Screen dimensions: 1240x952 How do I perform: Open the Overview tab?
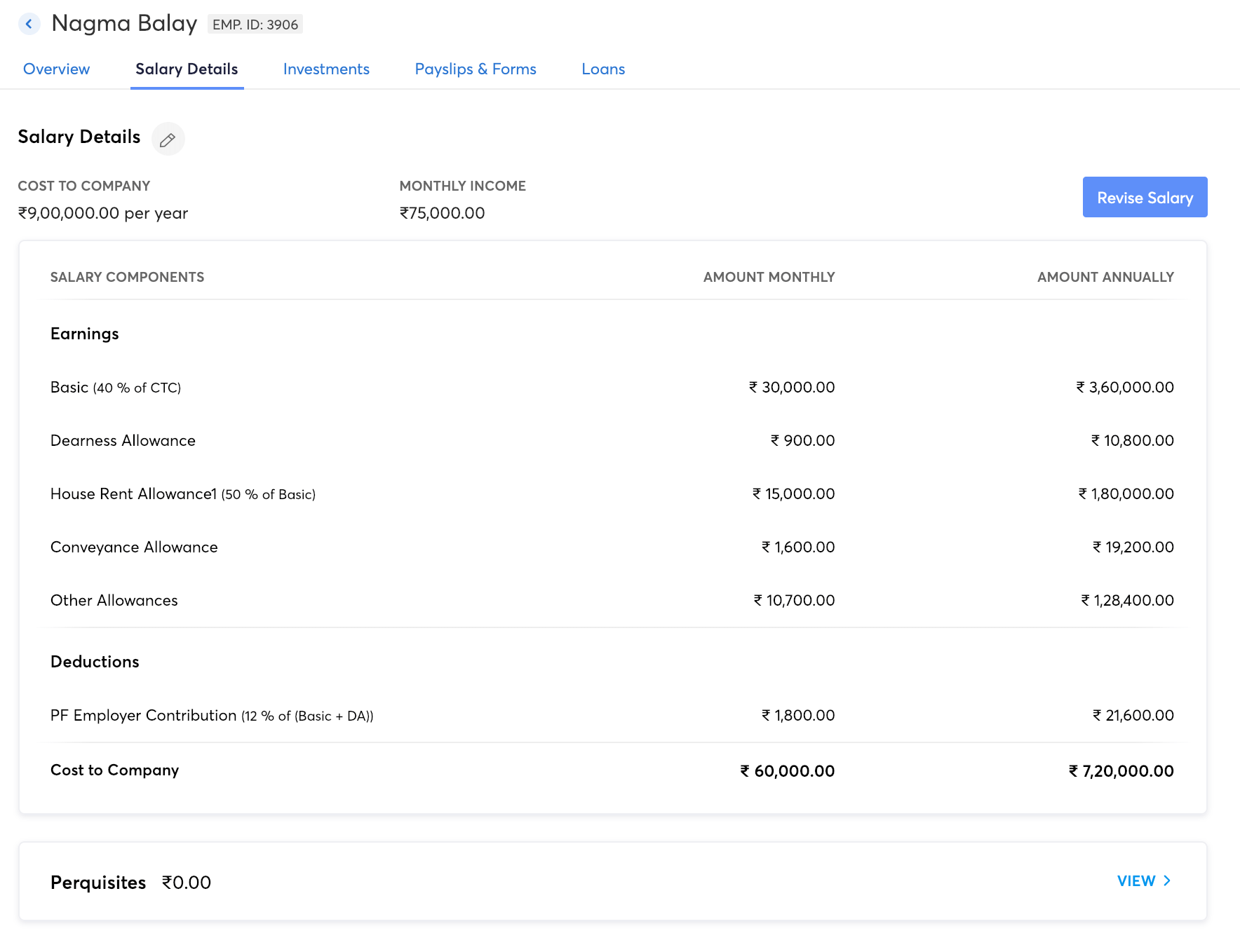point(56,69)
